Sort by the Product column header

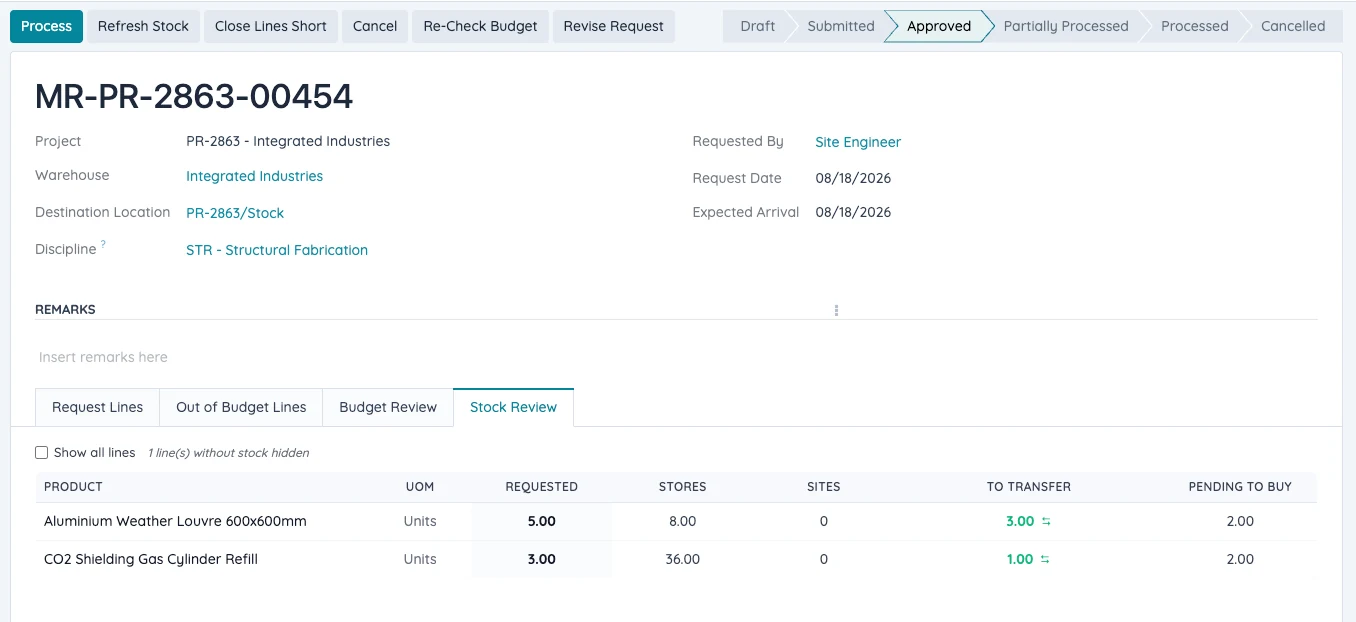pyautogui.click(x=73, y=487)
